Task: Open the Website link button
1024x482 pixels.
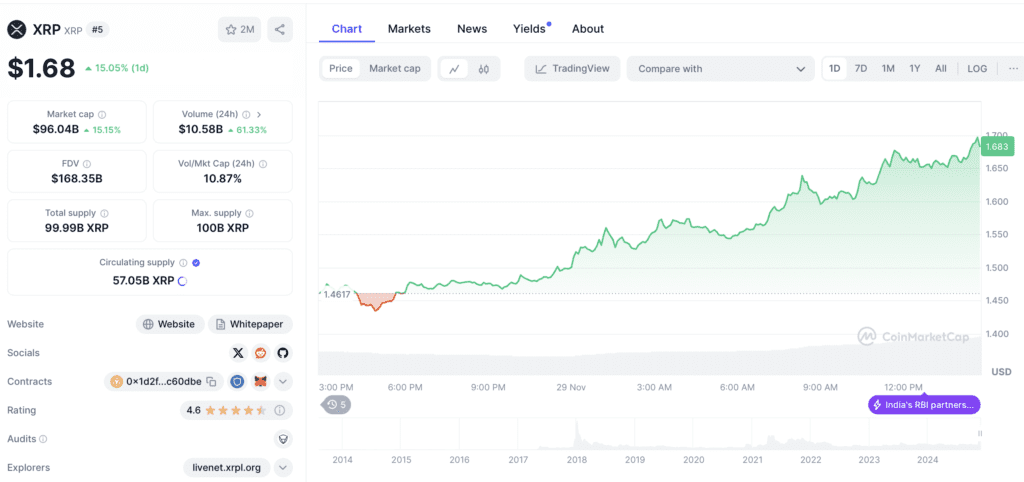Action: pyautogui.click(x=170, y=324)
